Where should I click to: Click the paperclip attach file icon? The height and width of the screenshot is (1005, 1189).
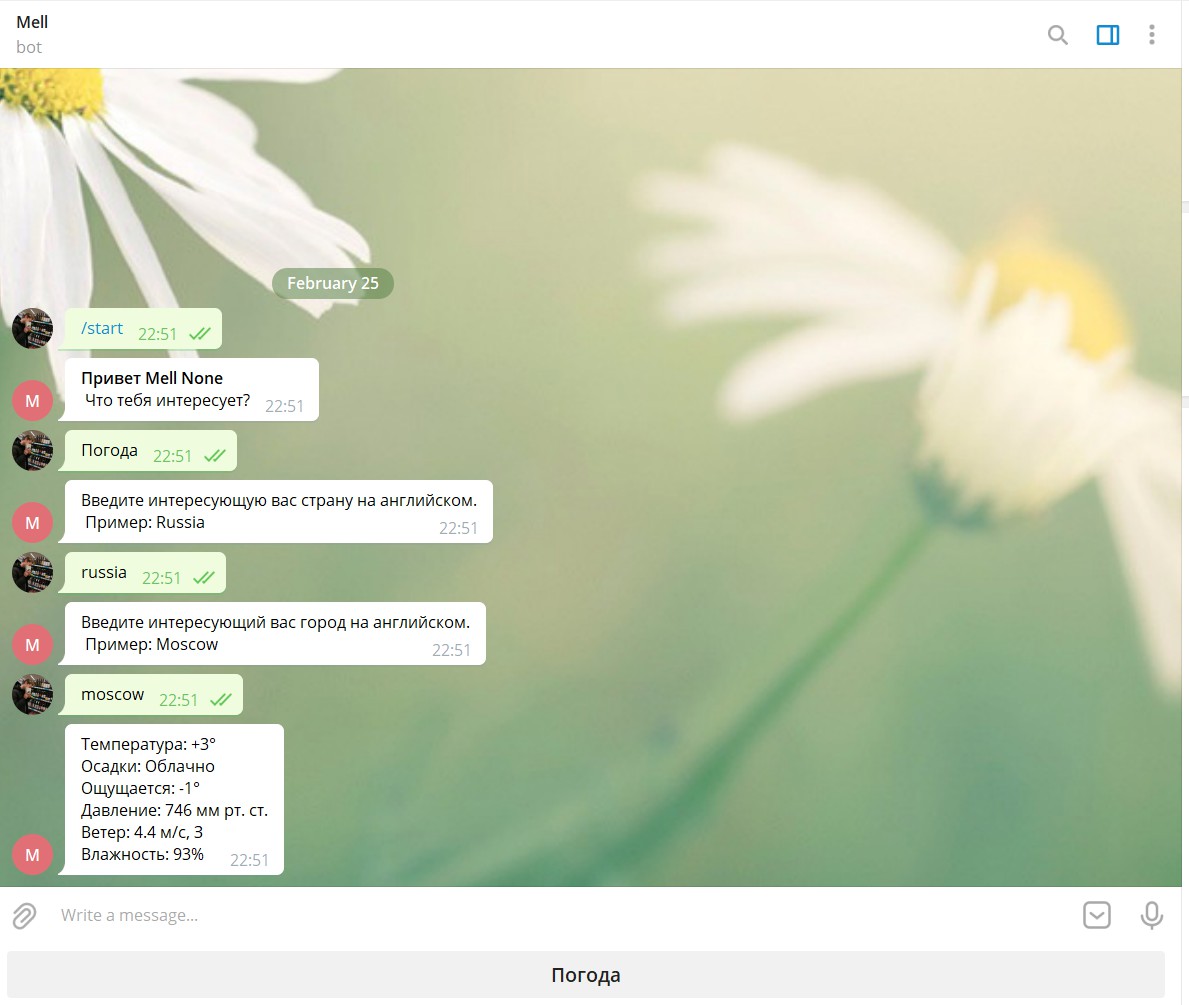[x=24, y=915]
